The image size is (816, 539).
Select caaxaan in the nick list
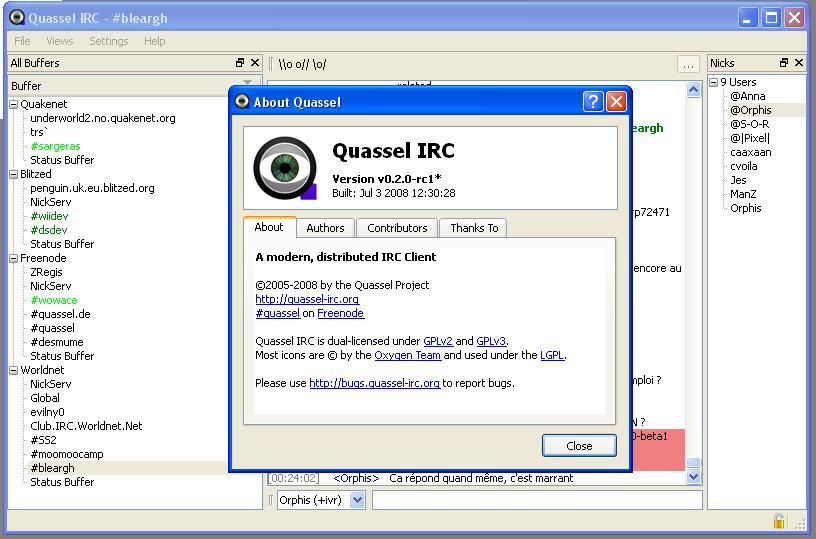750,152
